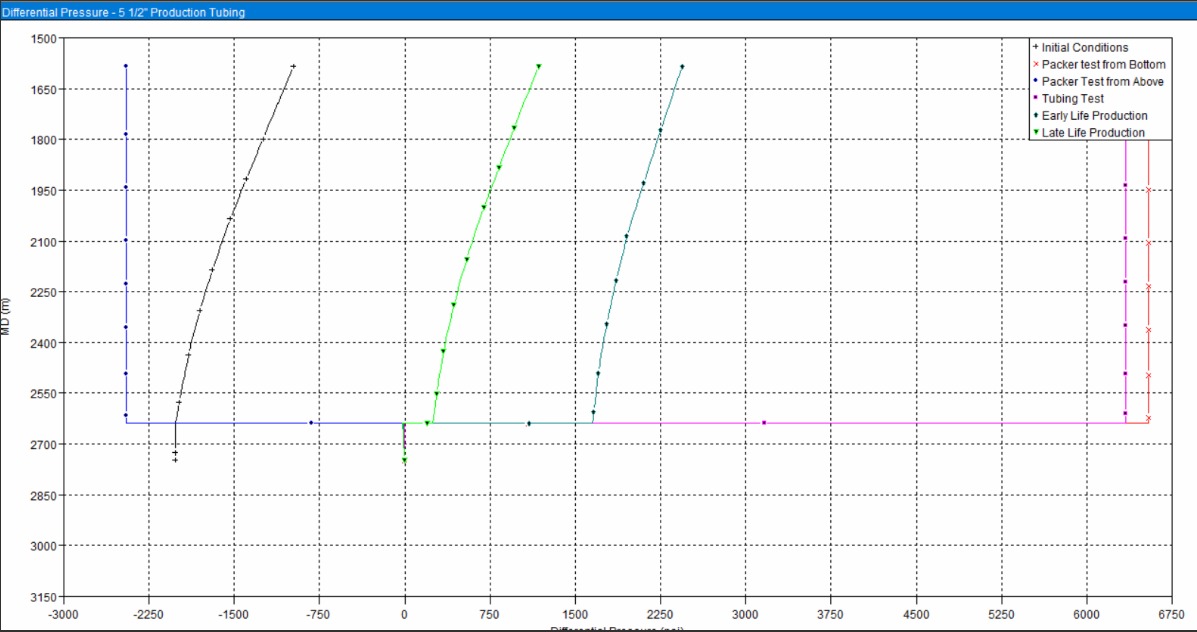
Task: Click top data point of teal curve
Action: pyautogui.click(x=682, y=67)
